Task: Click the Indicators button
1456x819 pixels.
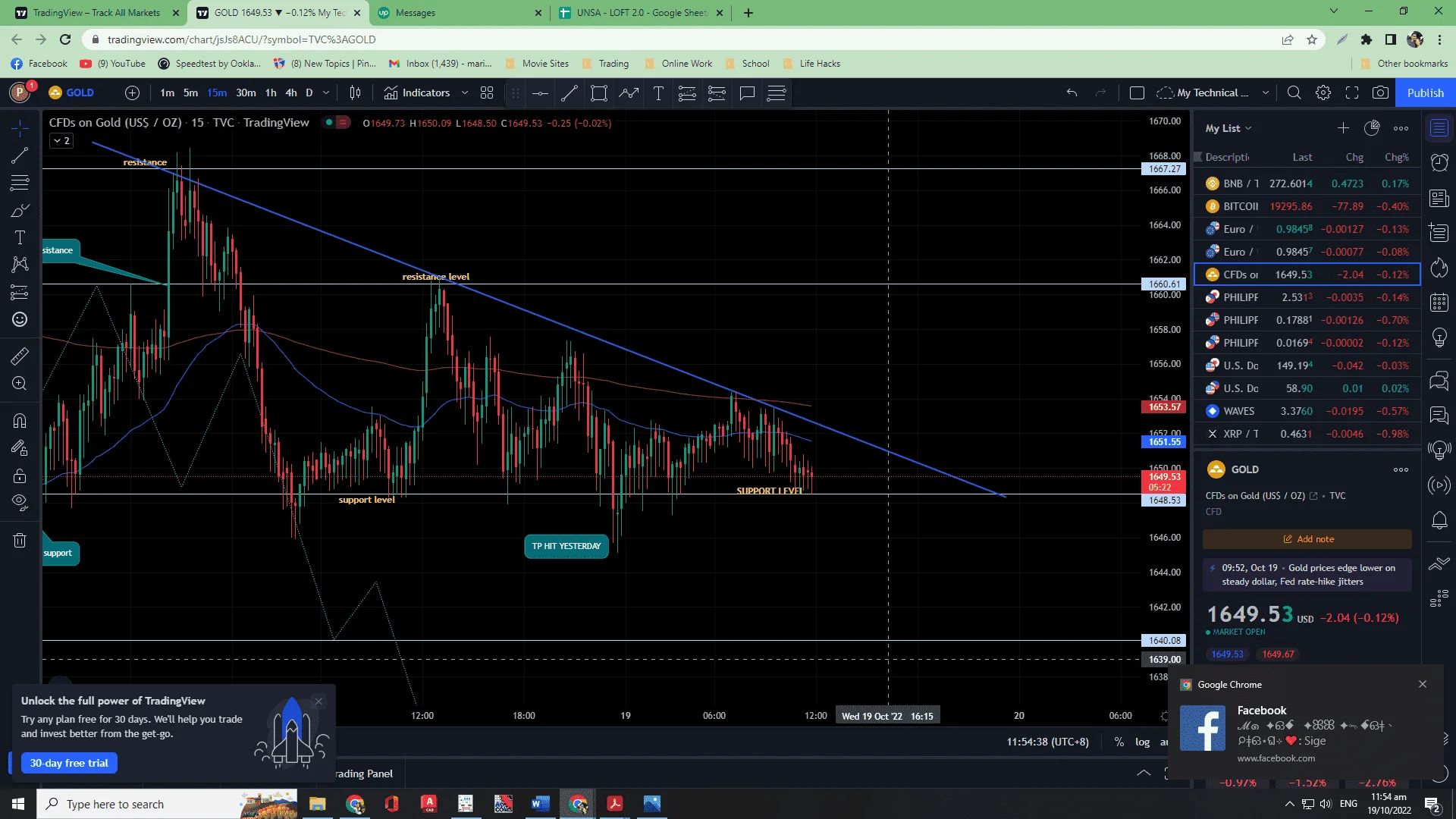Action: 417,93
